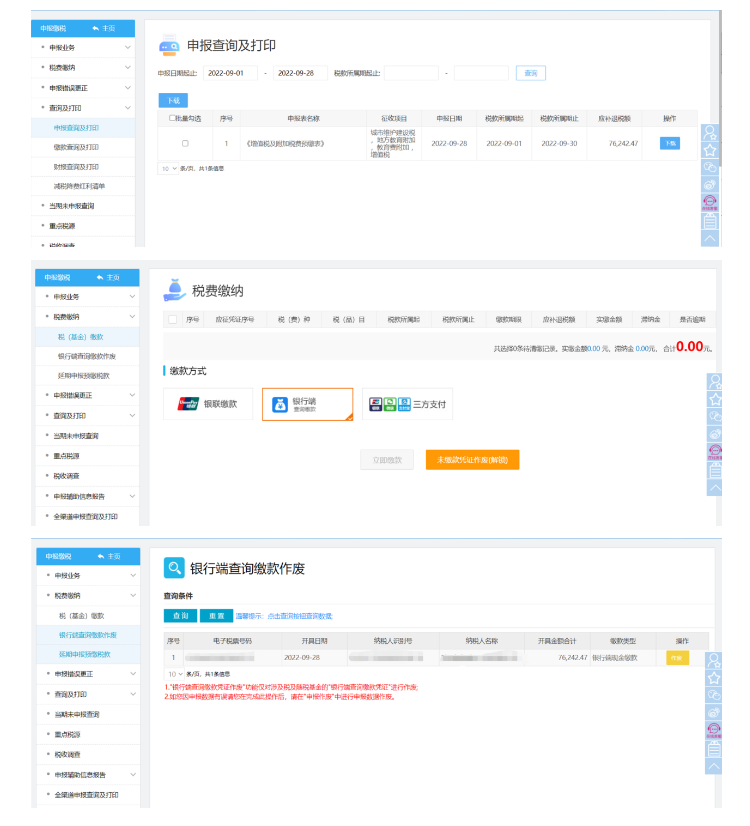Click the user icon in the bottom panel's floating bar
750x826 pixels.
(x=714, y=660)
